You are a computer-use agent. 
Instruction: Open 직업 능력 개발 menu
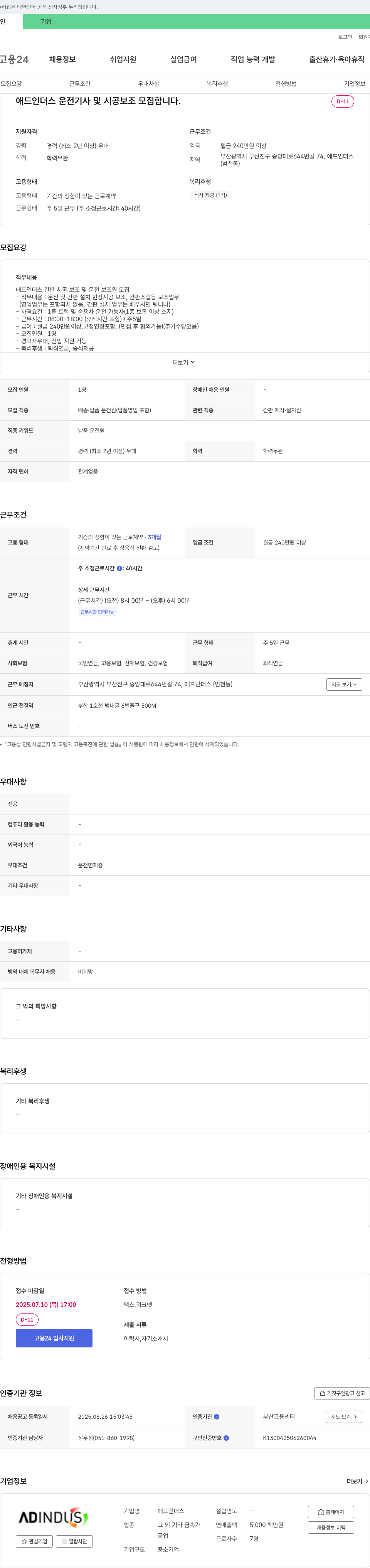click(252, 59)
